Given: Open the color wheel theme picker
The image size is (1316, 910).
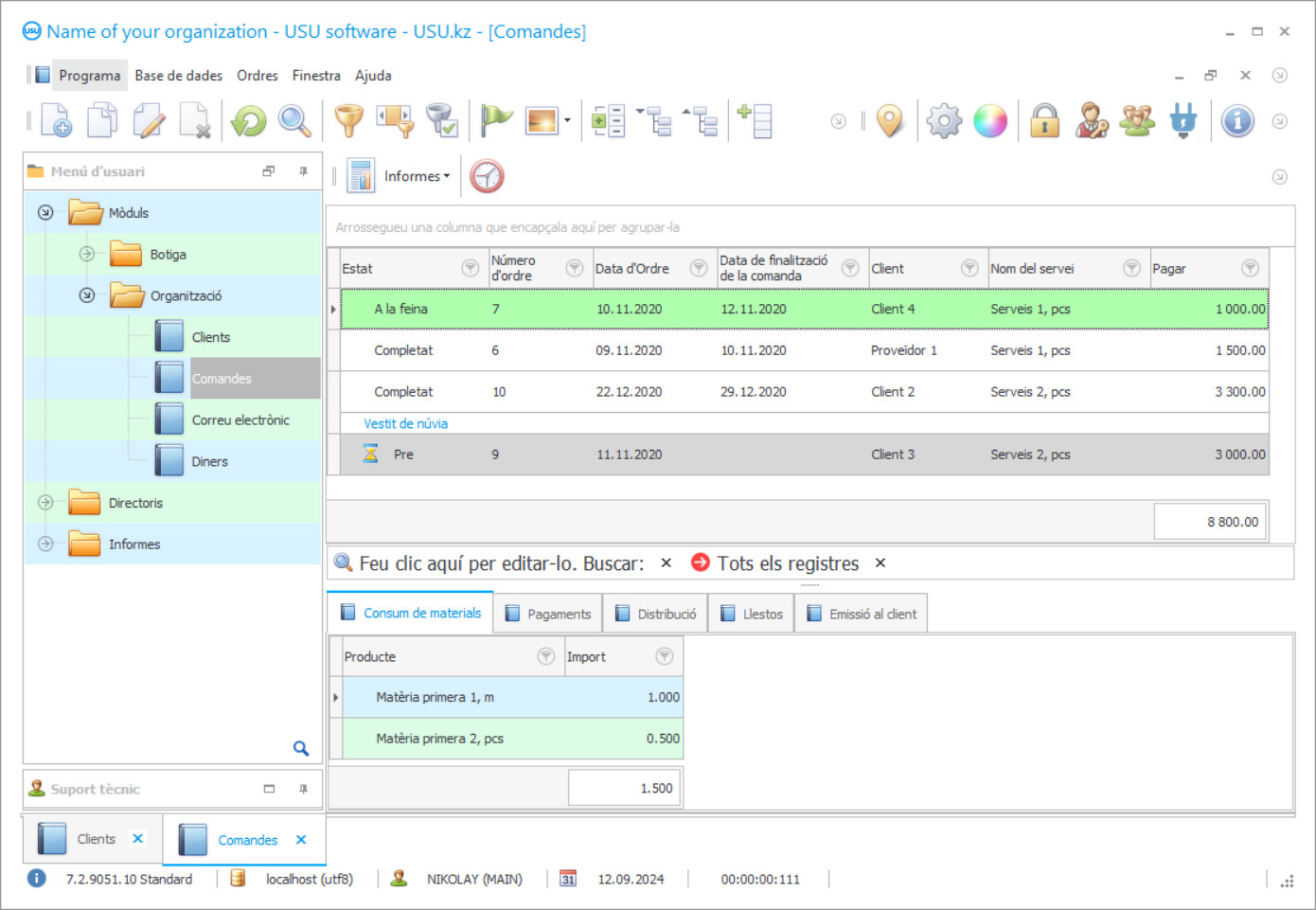Looking at the screenshot, I should [990, 121].
